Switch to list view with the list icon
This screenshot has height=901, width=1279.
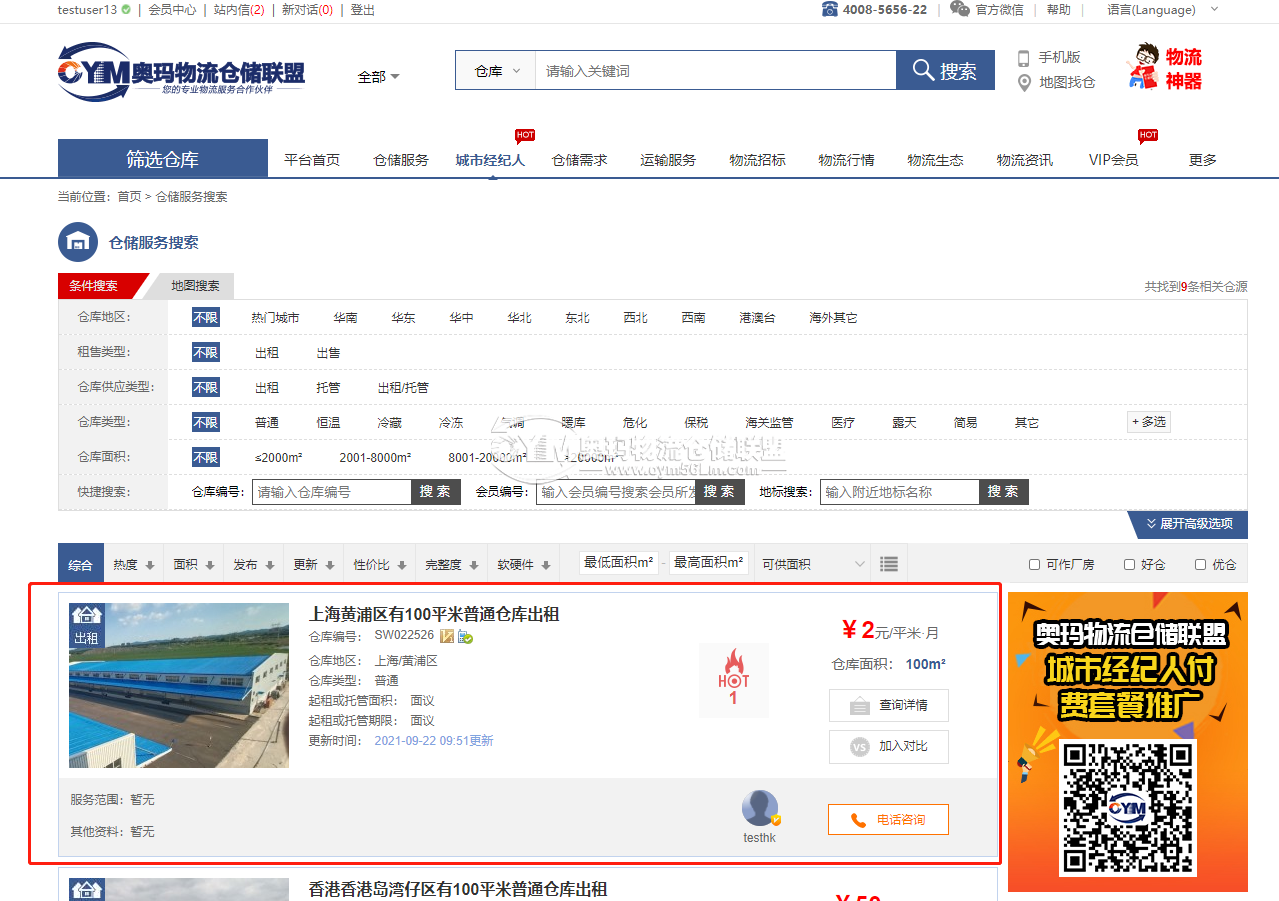[889, 564]
